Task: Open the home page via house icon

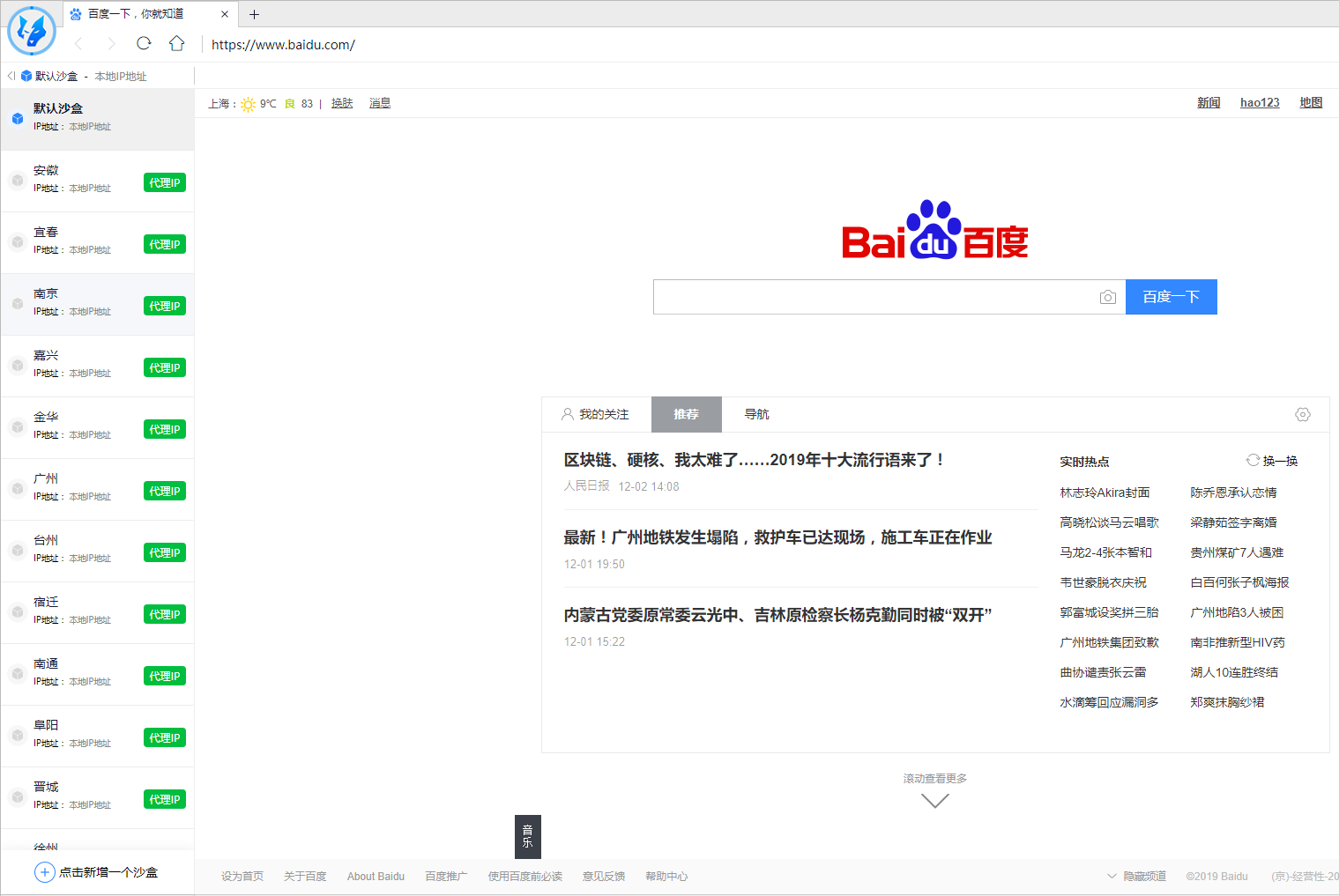Action: point(177,43)
